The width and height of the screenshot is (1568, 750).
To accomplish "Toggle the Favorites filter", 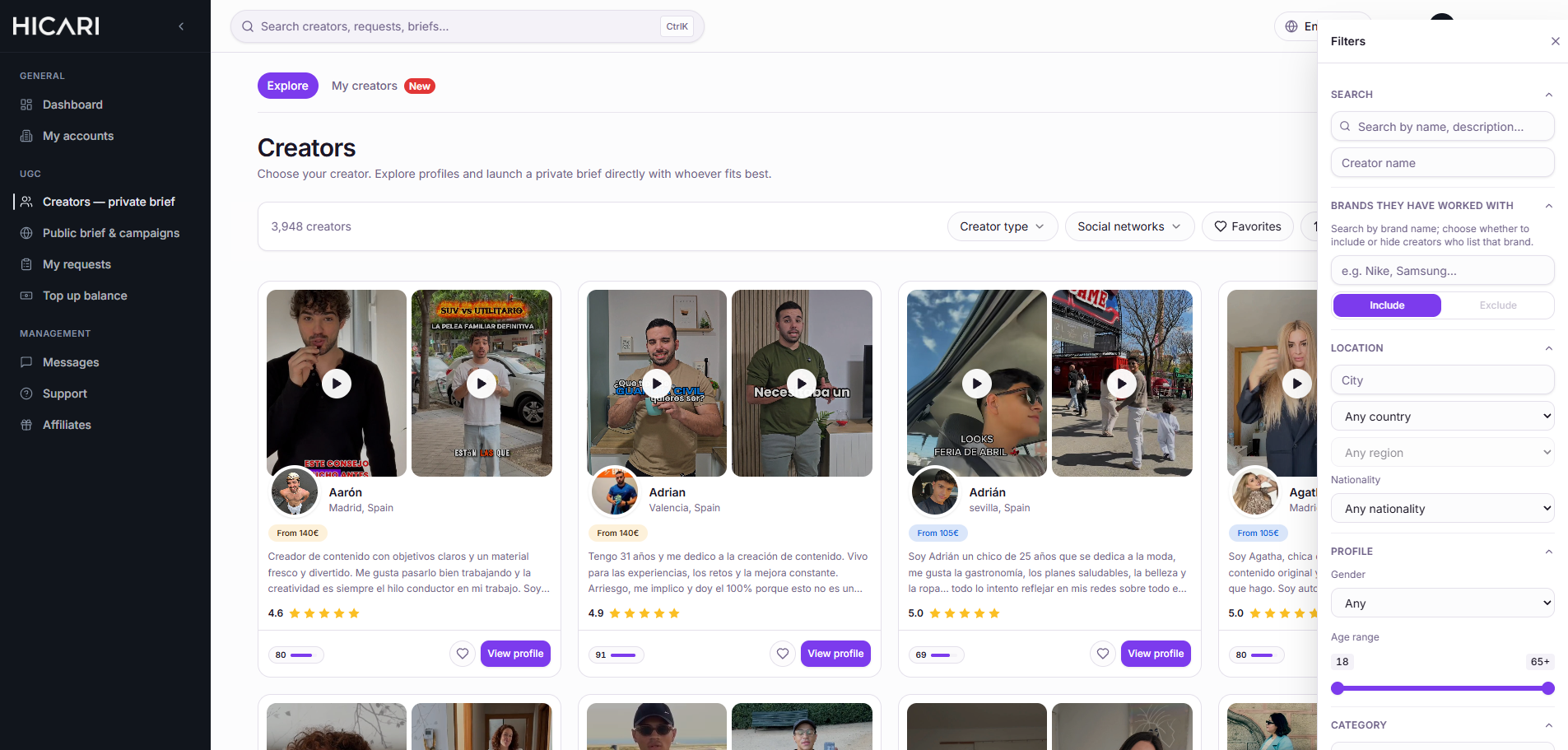I will tap(1248, 226).
